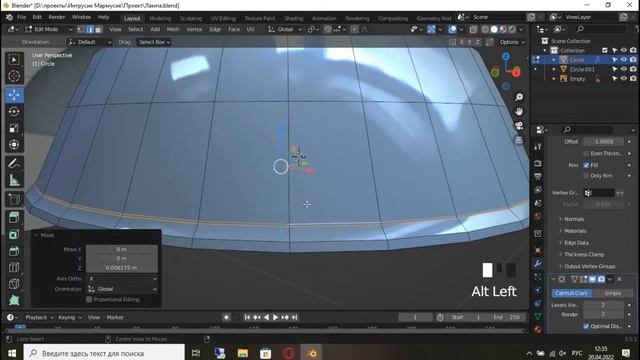Select Catmull-Clark subdivision type
The height and width of the screenshot is (360, 640).
point(572,293)
